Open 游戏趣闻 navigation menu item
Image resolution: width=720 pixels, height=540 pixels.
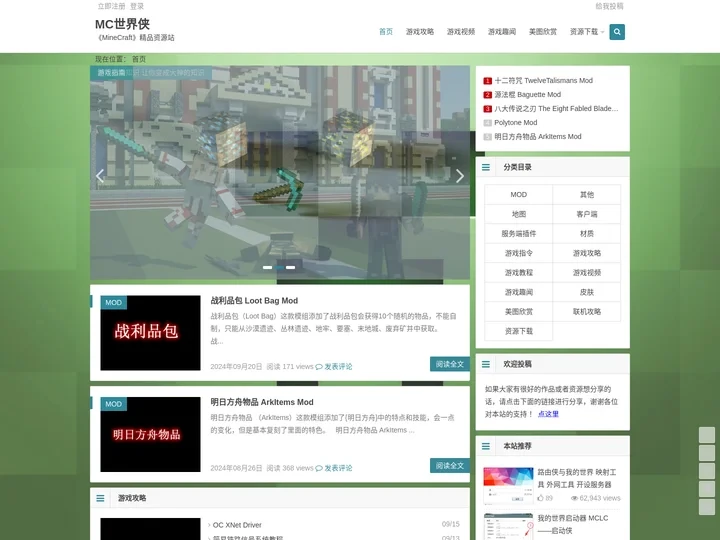pyautogui.click(x=502, y=32)
